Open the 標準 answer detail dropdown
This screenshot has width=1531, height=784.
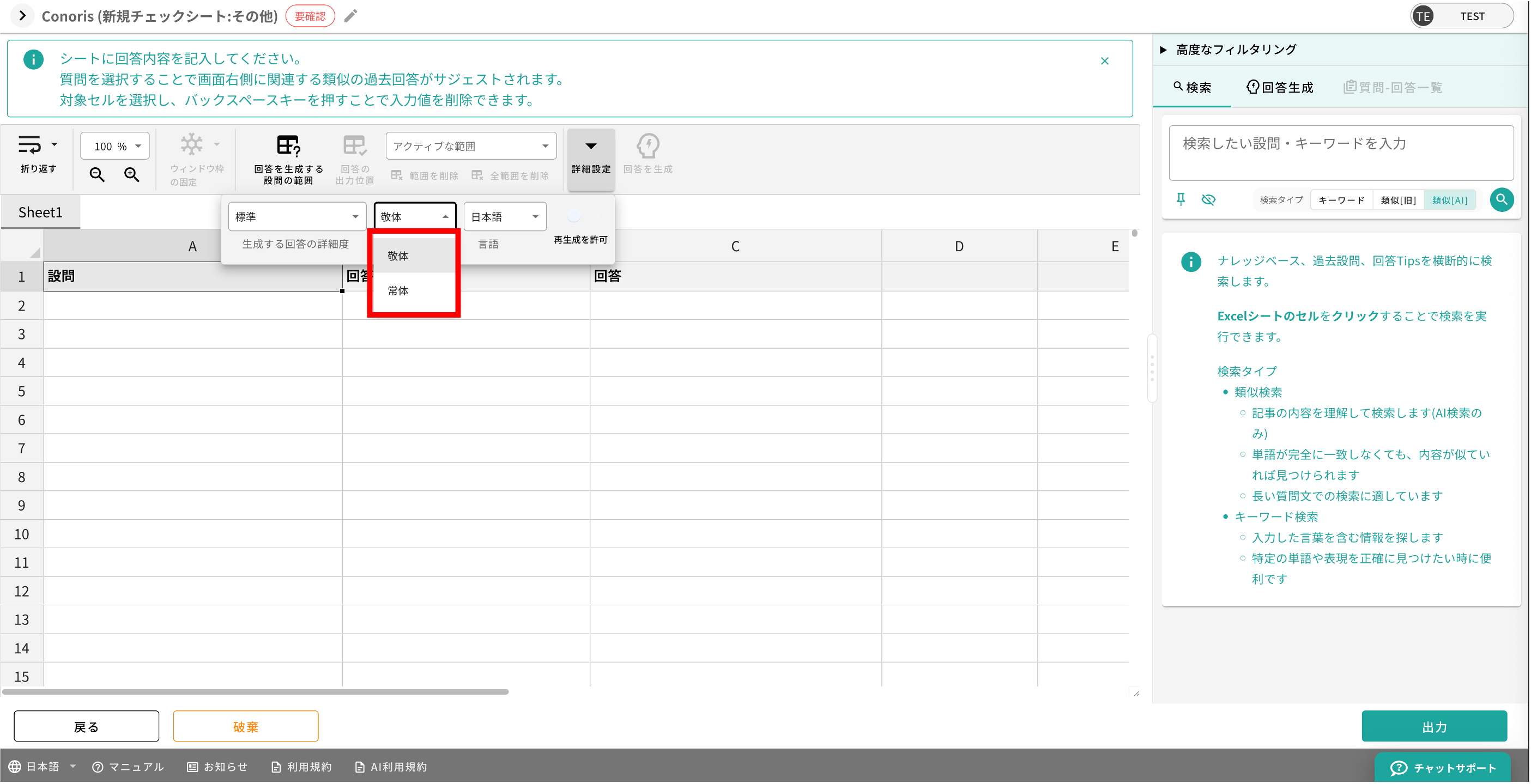click(296, 216)
